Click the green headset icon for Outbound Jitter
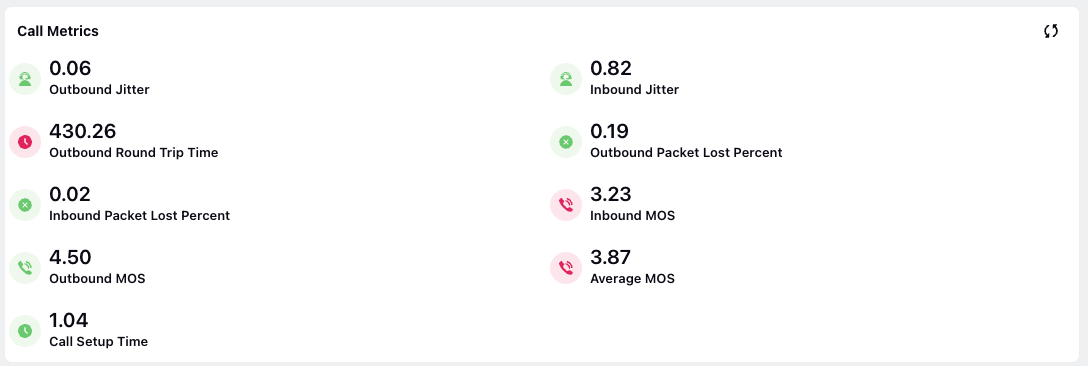Screen dimensions: 1088x366 pyautogui.click(x=25, y=78)
